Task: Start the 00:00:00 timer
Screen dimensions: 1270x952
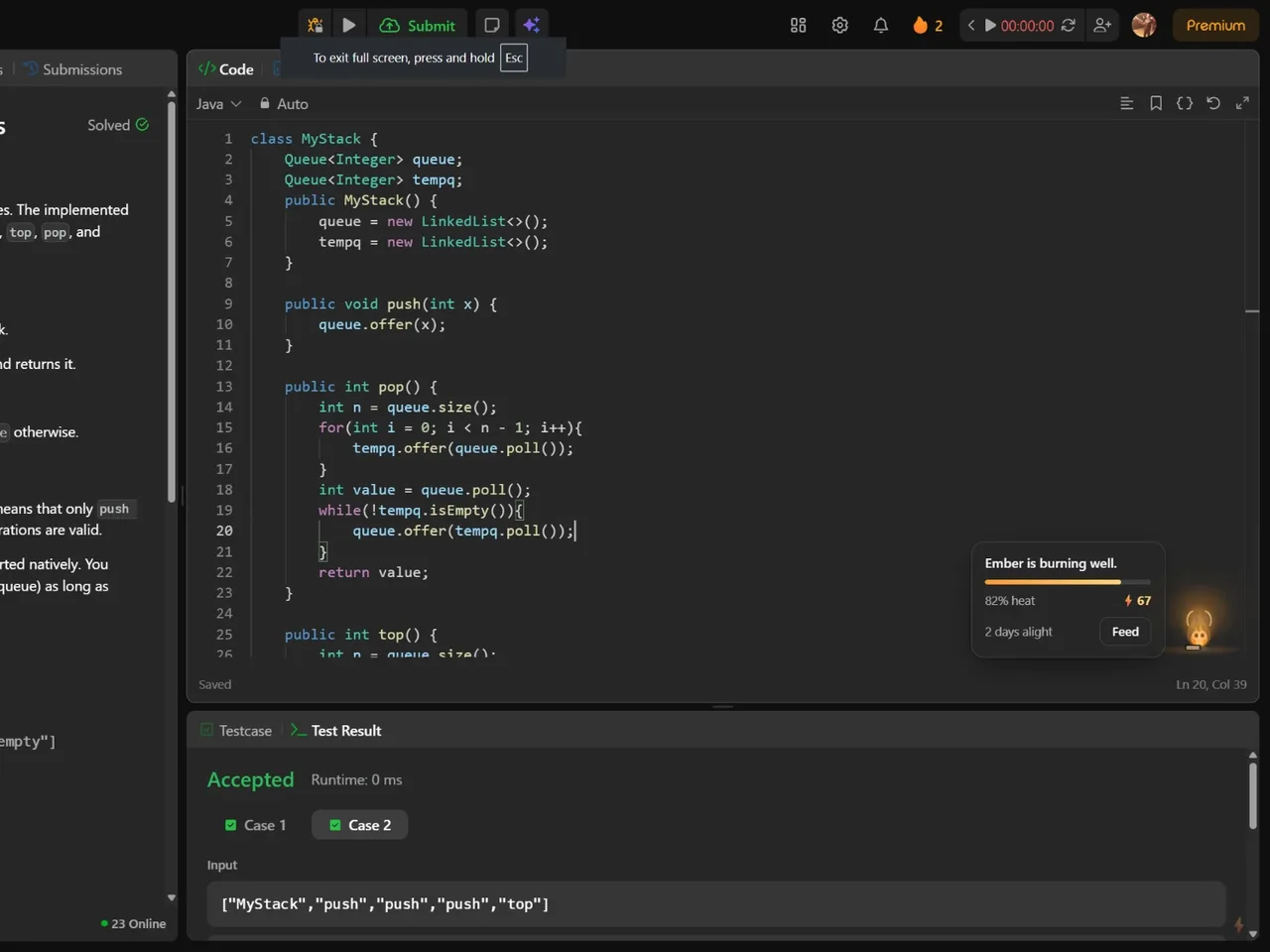Action: point(990,25)
